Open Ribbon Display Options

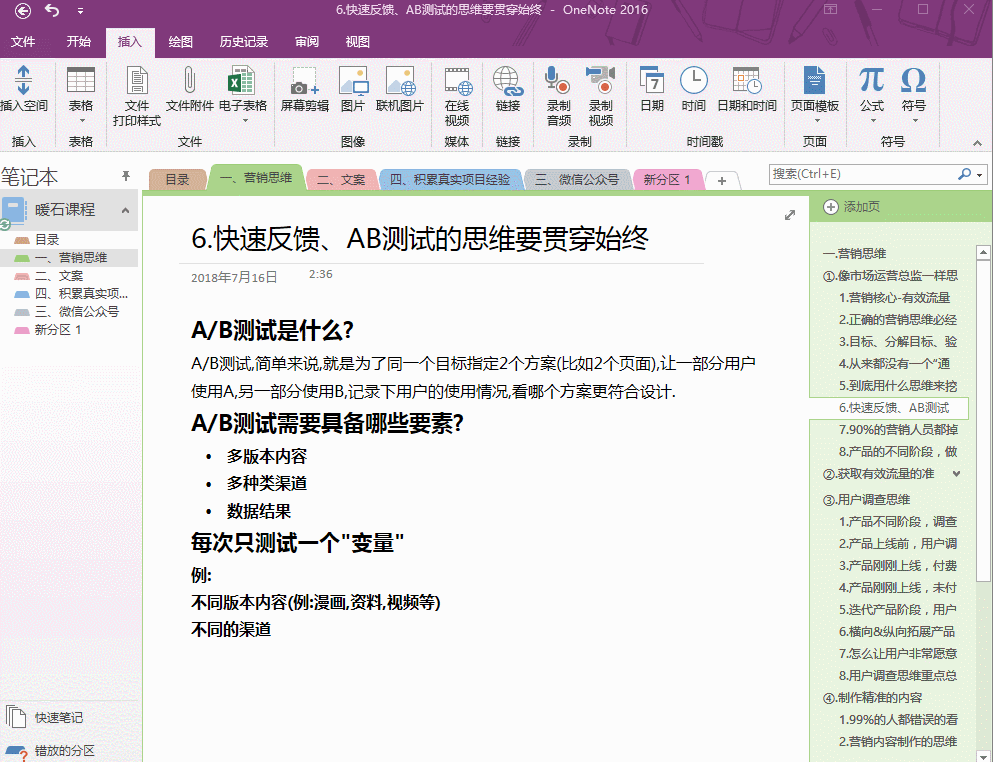click(830, 10)
